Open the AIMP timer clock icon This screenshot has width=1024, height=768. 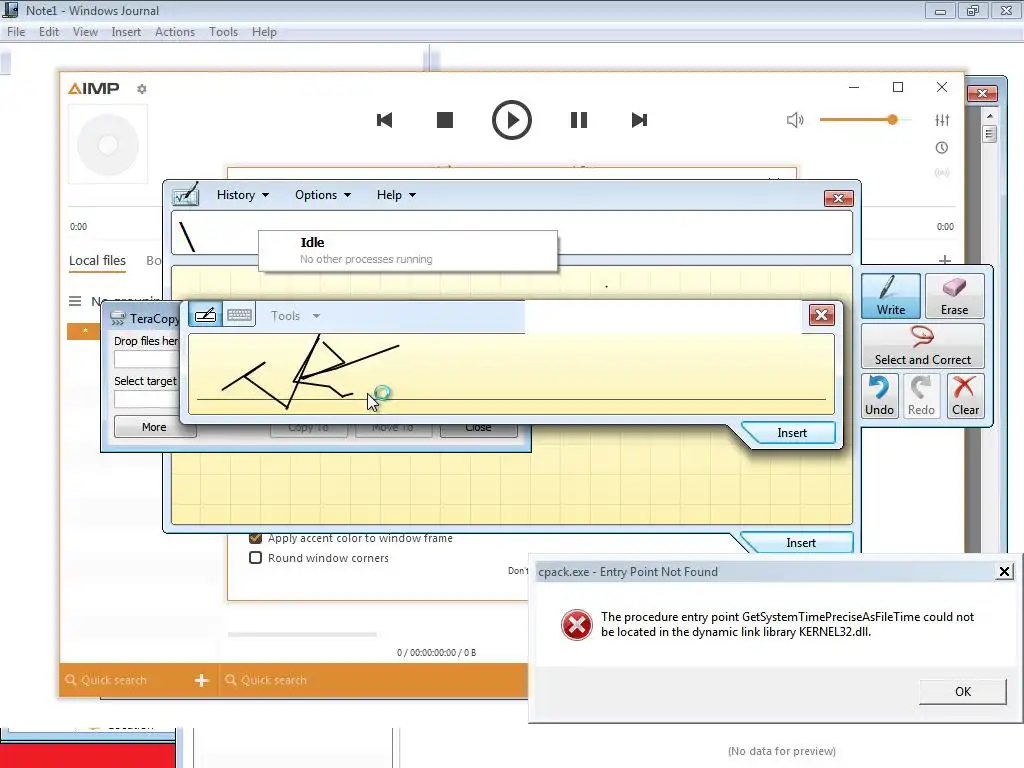click(942, 148)
